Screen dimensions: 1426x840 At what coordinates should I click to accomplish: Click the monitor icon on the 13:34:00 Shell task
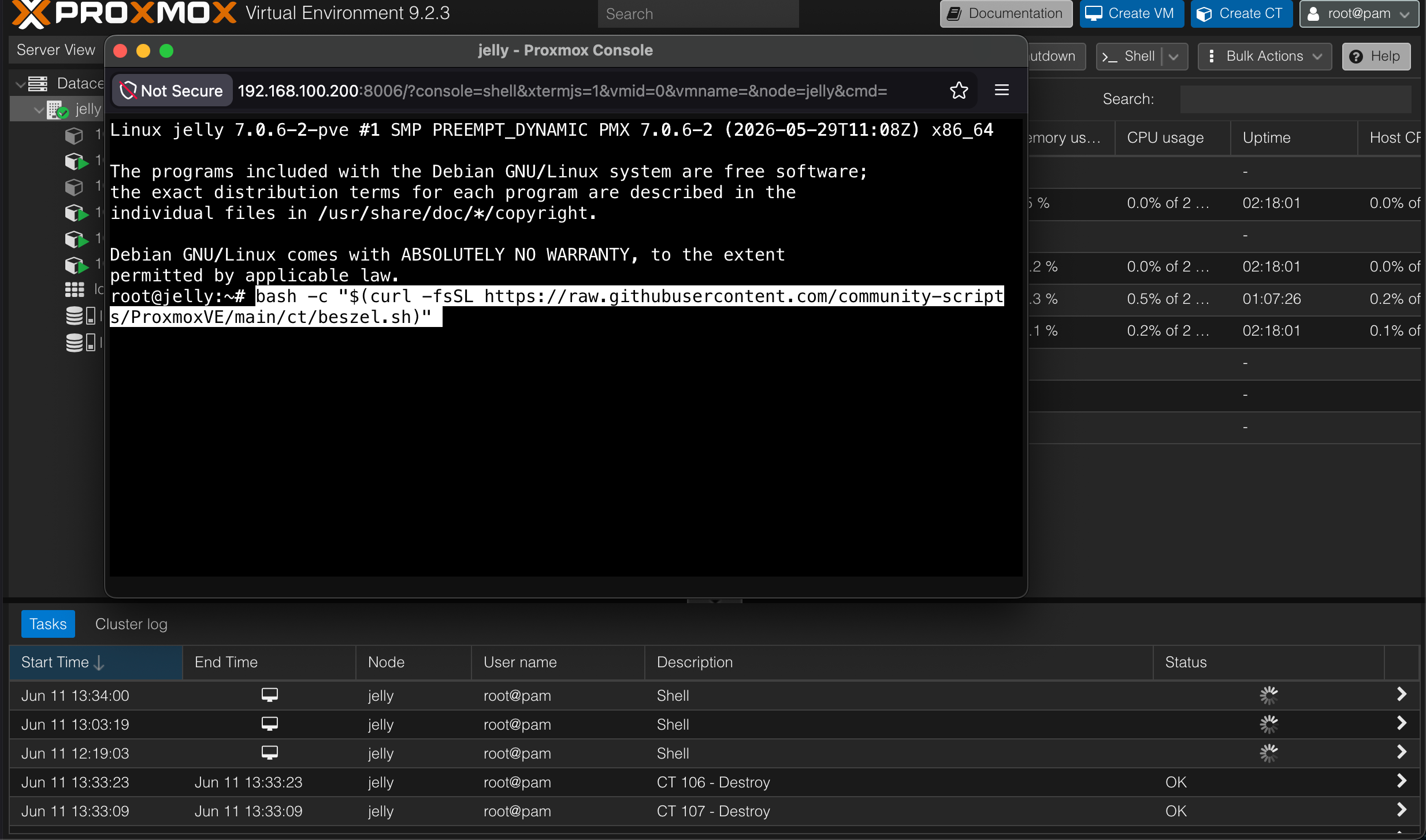pyautogui.click(x=269, y=694)
